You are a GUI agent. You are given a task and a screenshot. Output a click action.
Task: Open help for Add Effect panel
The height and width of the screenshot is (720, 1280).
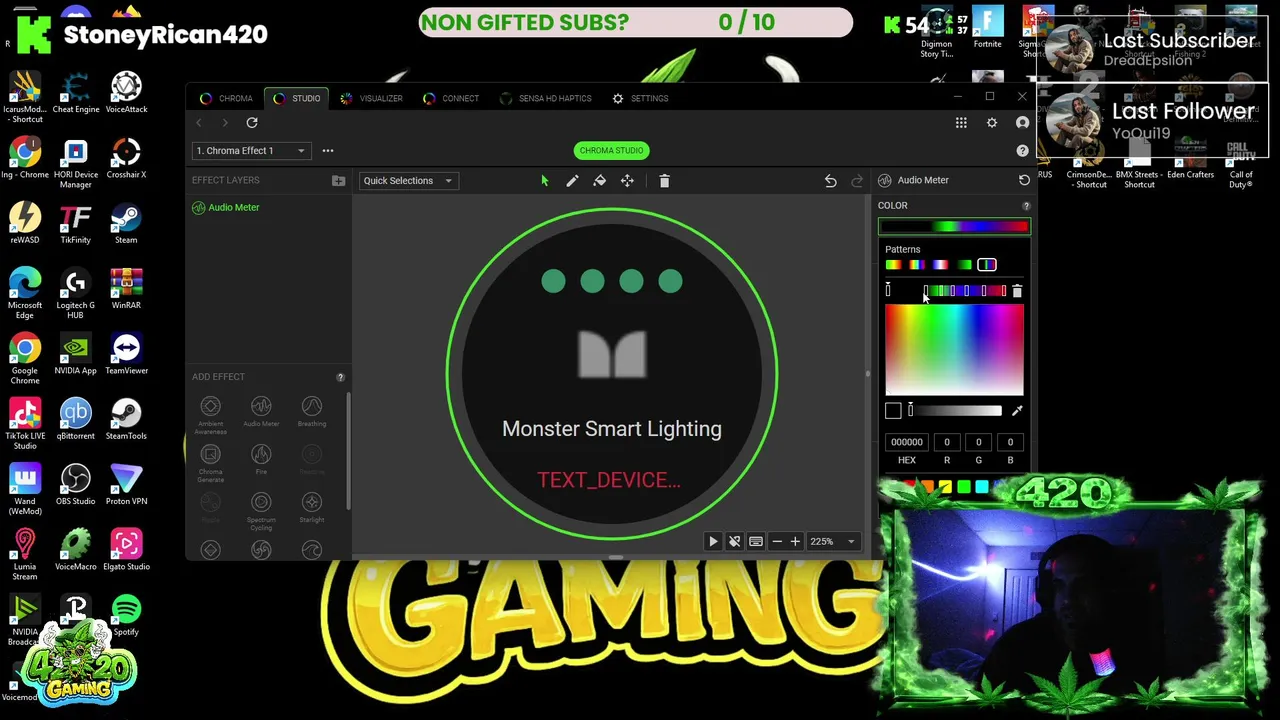point(340,377)
